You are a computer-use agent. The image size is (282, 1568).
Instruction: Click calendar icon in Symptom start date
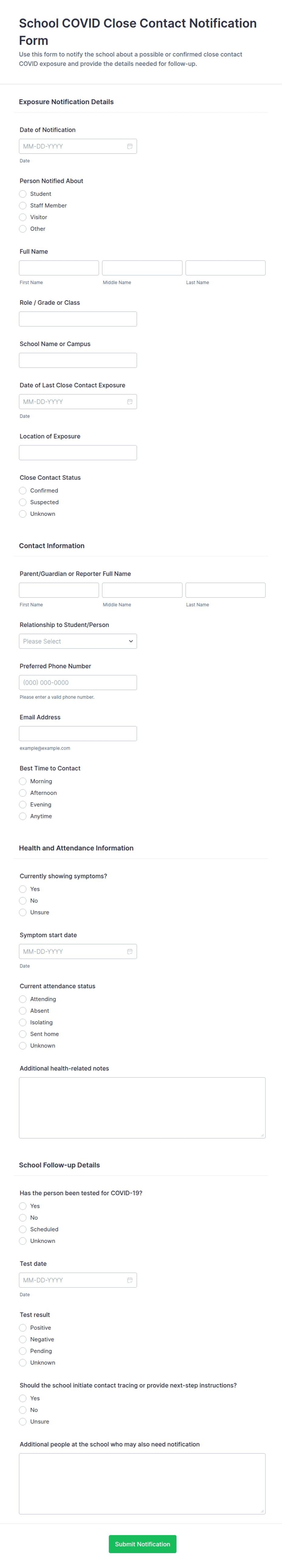click(x=130, y=951)
